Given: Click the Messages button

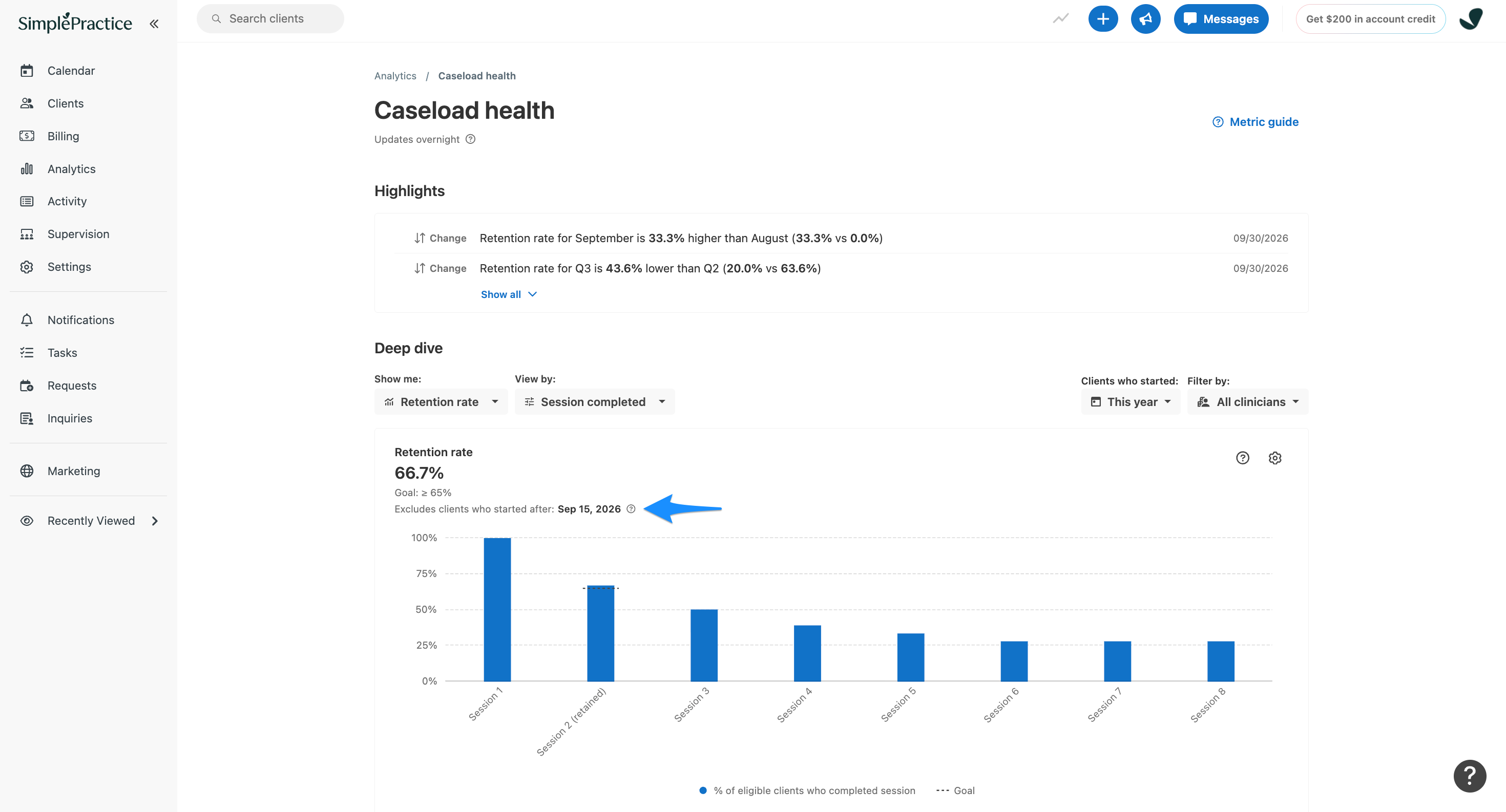Looking at the screenshot, I should click(x=1221, y=19).
